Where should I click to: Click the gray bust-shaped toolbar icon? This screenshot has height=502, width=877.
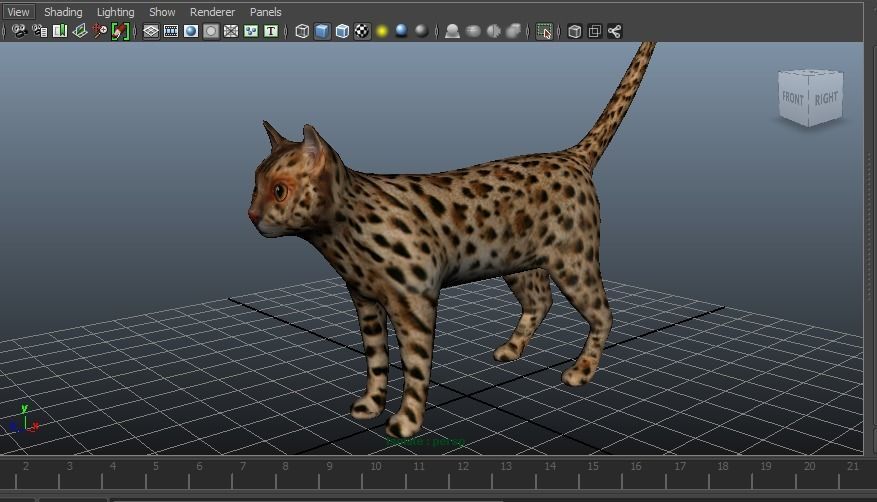452,31
